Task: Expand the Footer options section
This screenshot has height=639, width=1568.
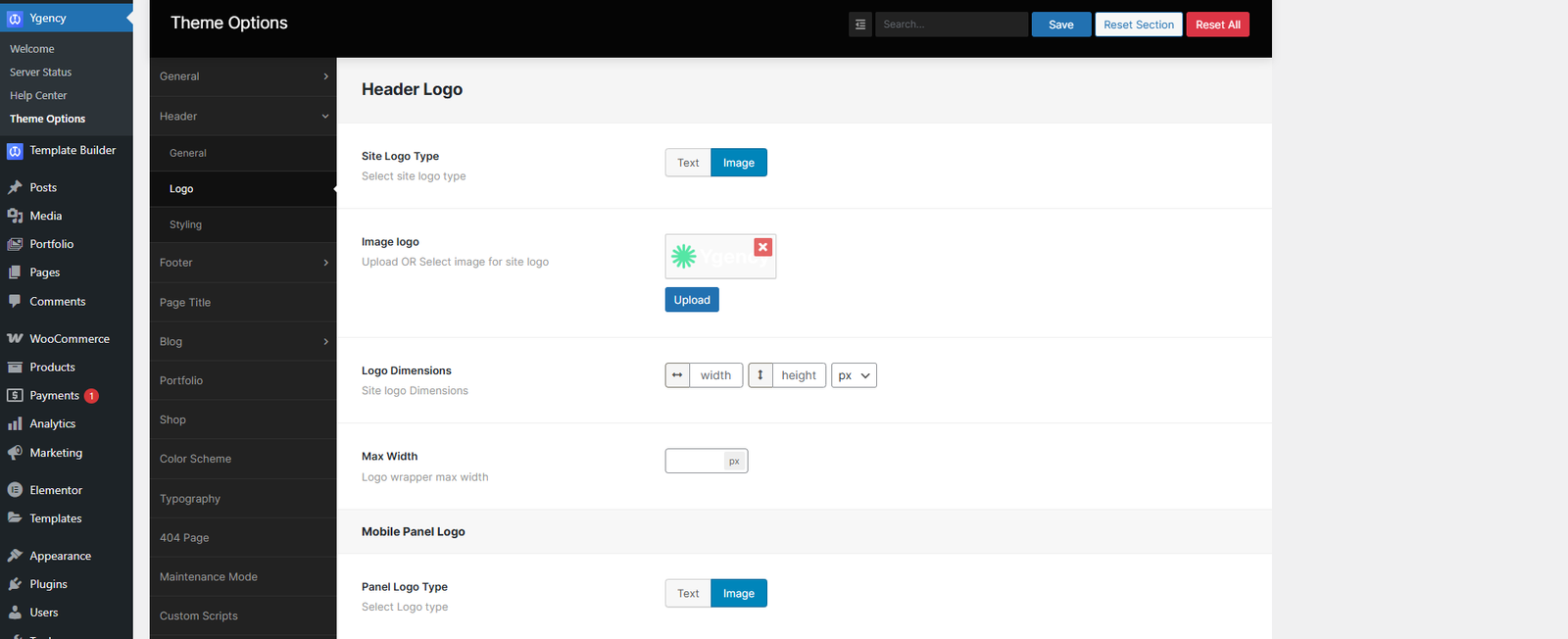Action: 242,263
